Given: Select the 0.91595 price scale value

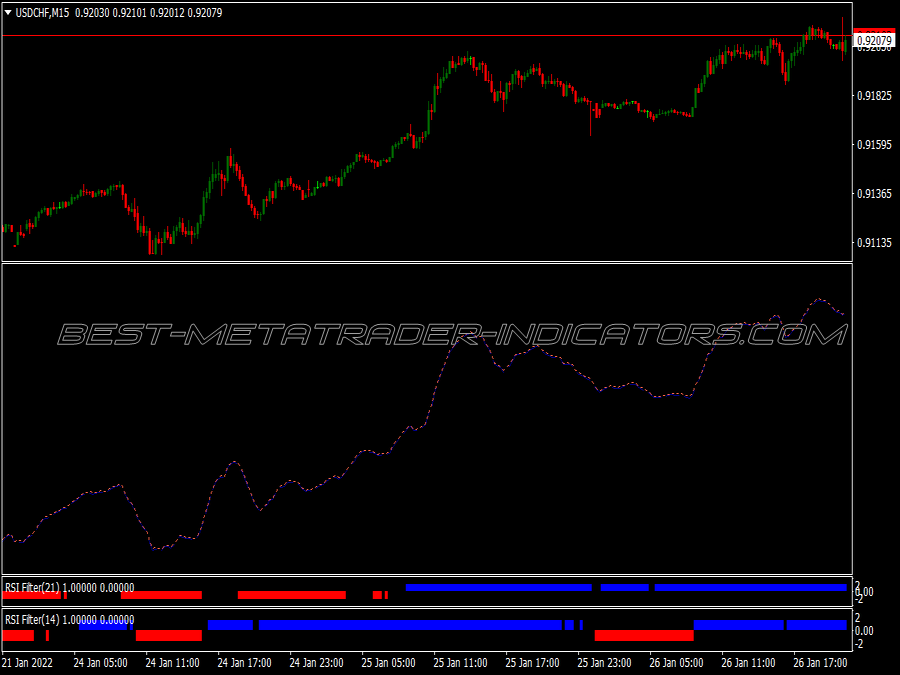Looking at the screenshot, I should [x=874, y=145].
